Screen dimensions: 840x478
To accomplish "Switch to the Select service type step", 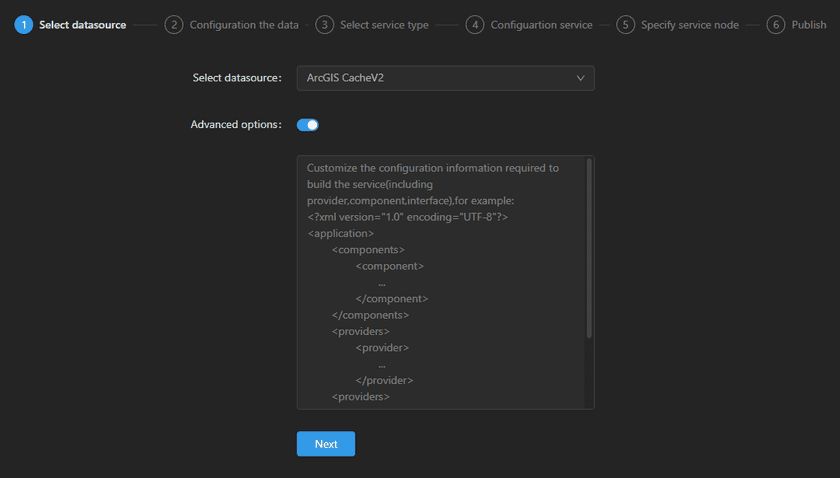I will 384,25.
